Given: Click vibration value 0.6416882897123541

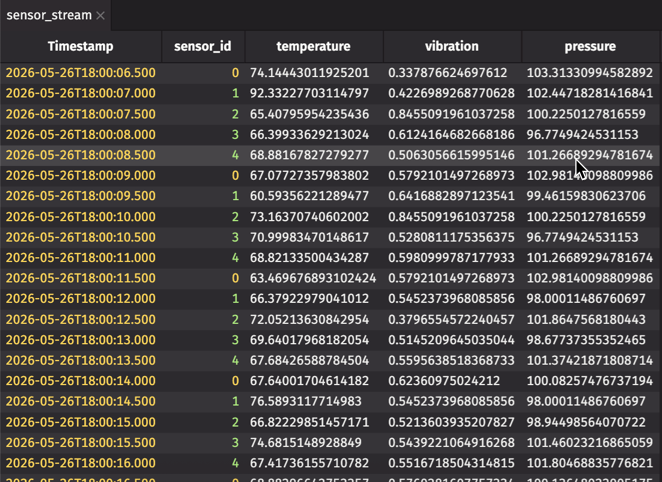Looking at the screenshot, I should 451,196.
